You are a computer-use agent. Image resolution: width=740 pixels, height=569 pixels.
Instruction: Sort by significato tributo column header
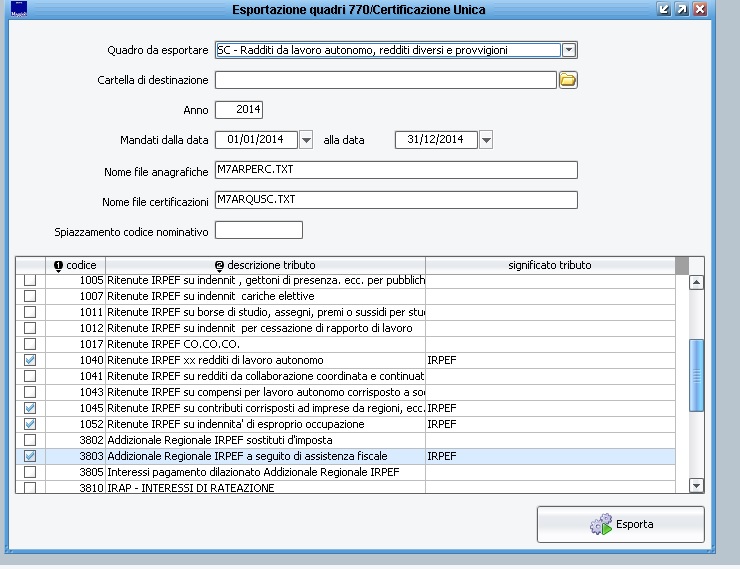click(x=549, y=265)
